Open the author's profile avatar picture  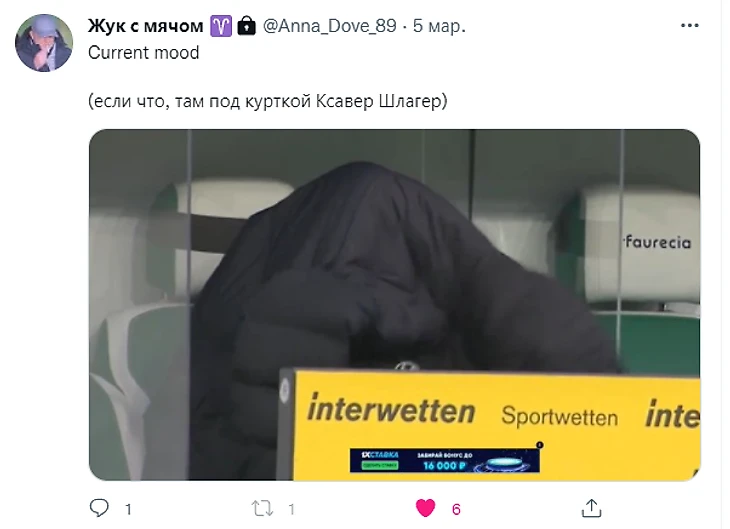tap(44, 43)
